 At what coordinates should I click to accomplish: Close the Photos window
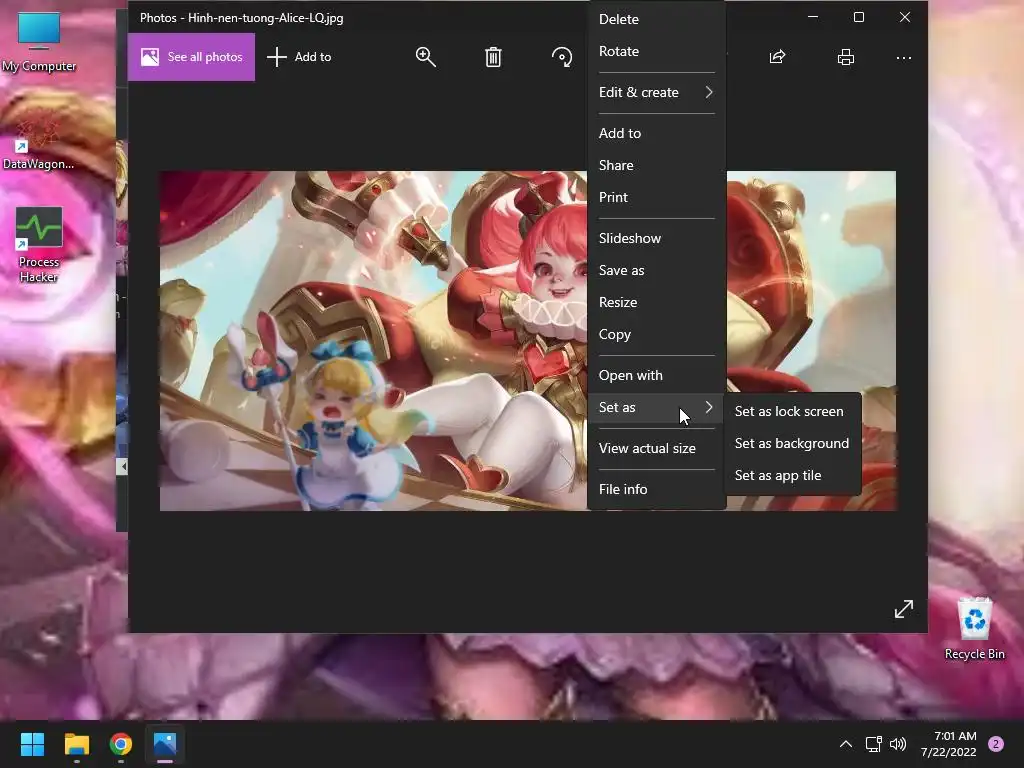904,17
